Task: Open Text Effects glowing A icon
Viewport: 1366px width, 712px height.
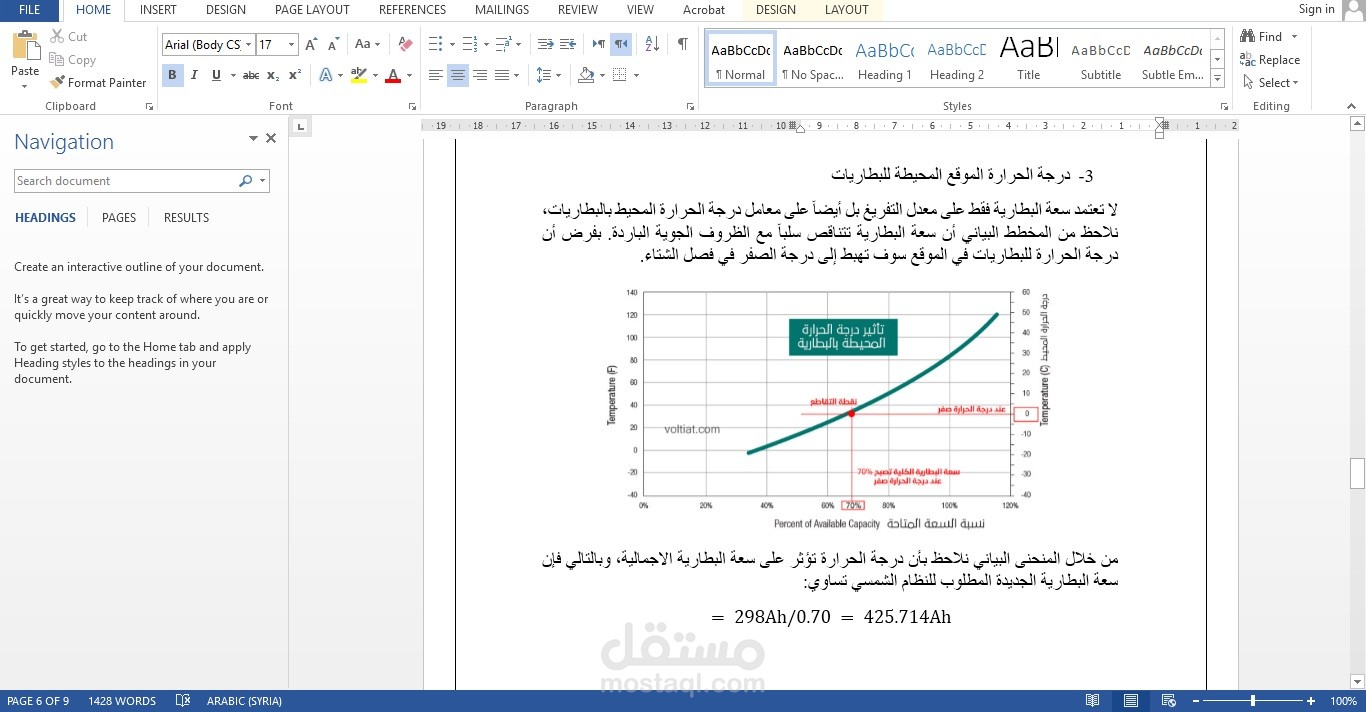Action: click(326, 75)
